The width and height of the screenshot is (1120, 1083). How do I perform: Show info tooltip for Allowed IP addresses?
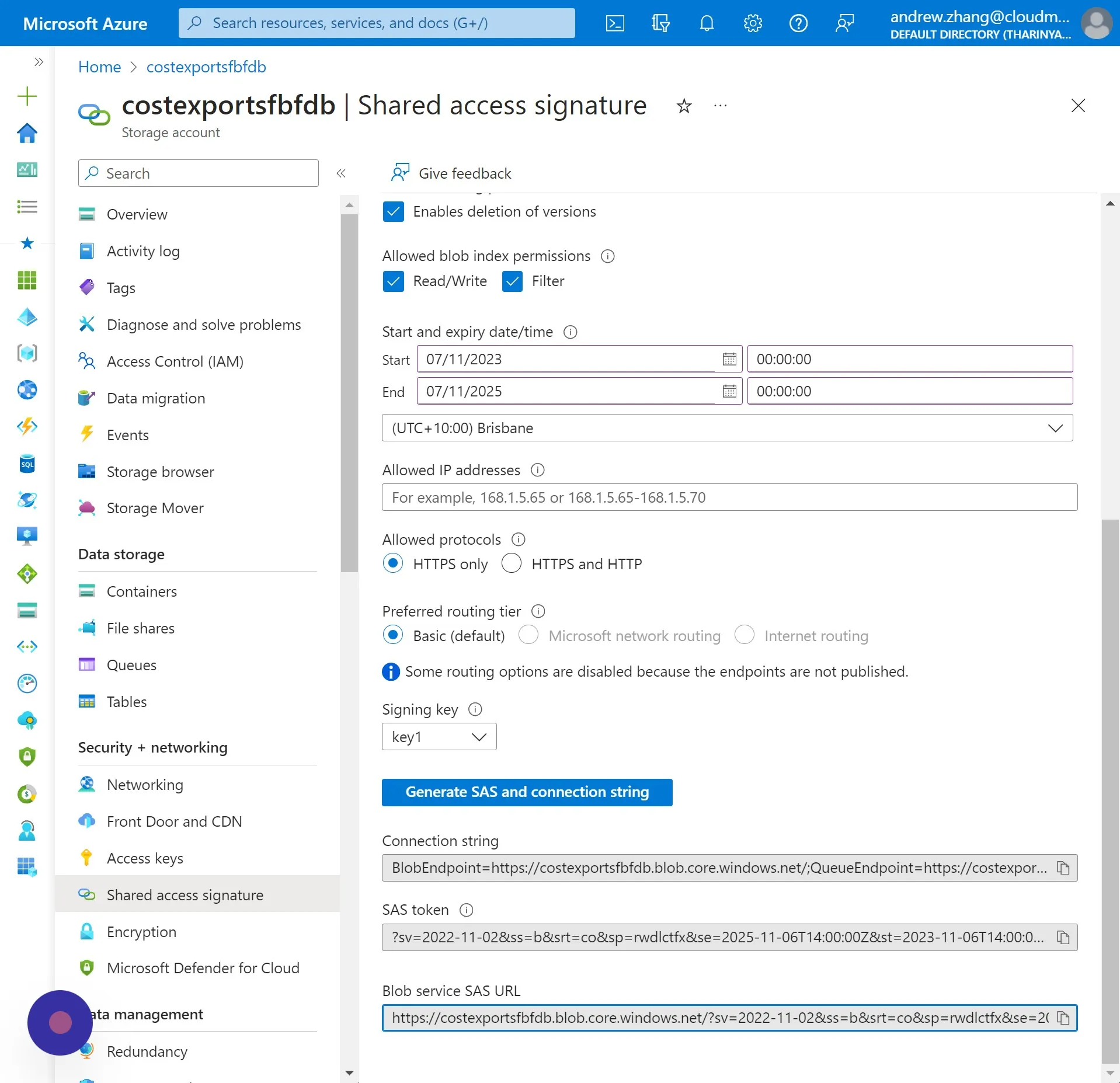pos(537,470)
